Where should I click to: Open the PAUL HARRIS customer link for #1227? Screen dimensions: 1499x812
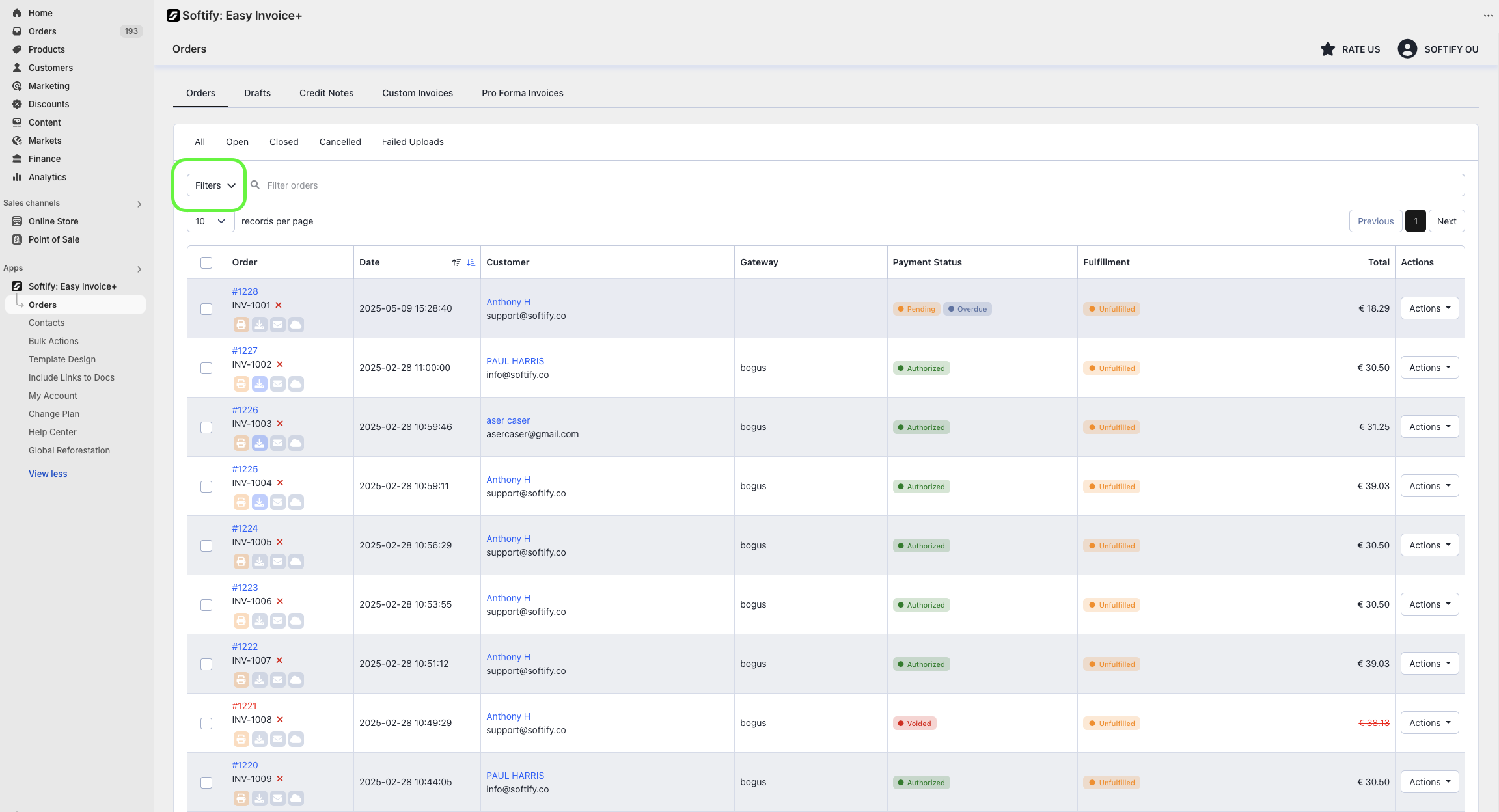coord(515,361)
